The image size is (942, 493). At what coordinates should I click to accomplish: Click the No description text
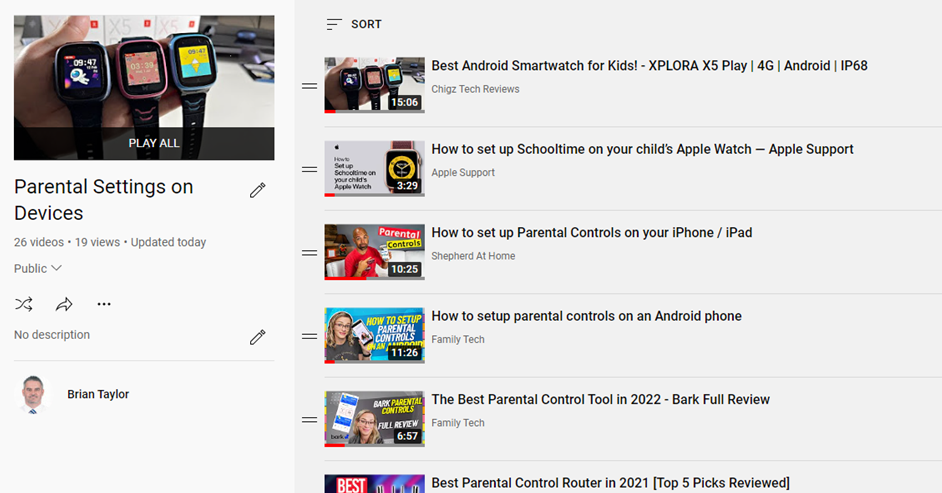tap(52, 334)
